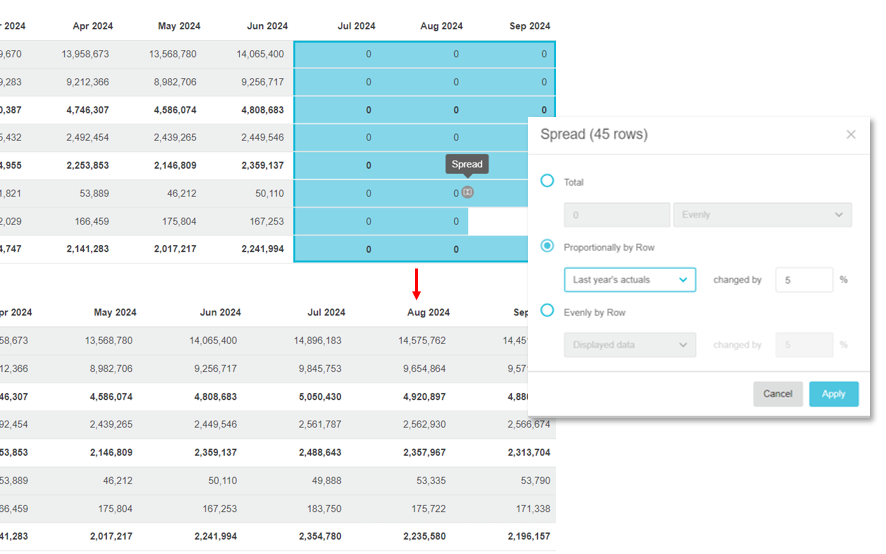
Task: Select the Aug 2024 header in the top table
Action: (x=442, y=26)
